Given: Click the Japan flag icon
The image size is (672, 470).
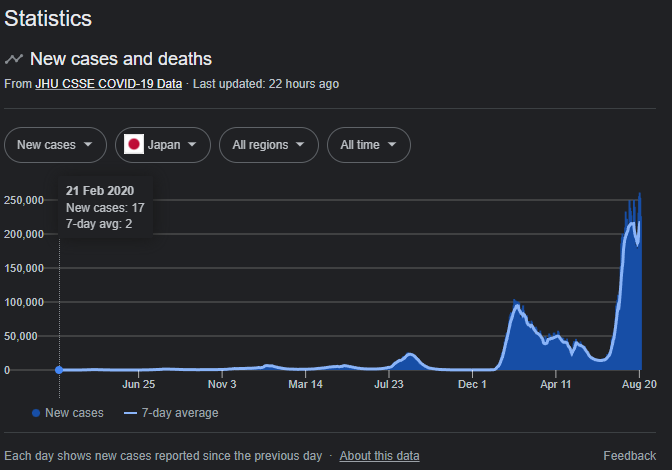Looking at the screenshot, I should (x=134, y=144).
